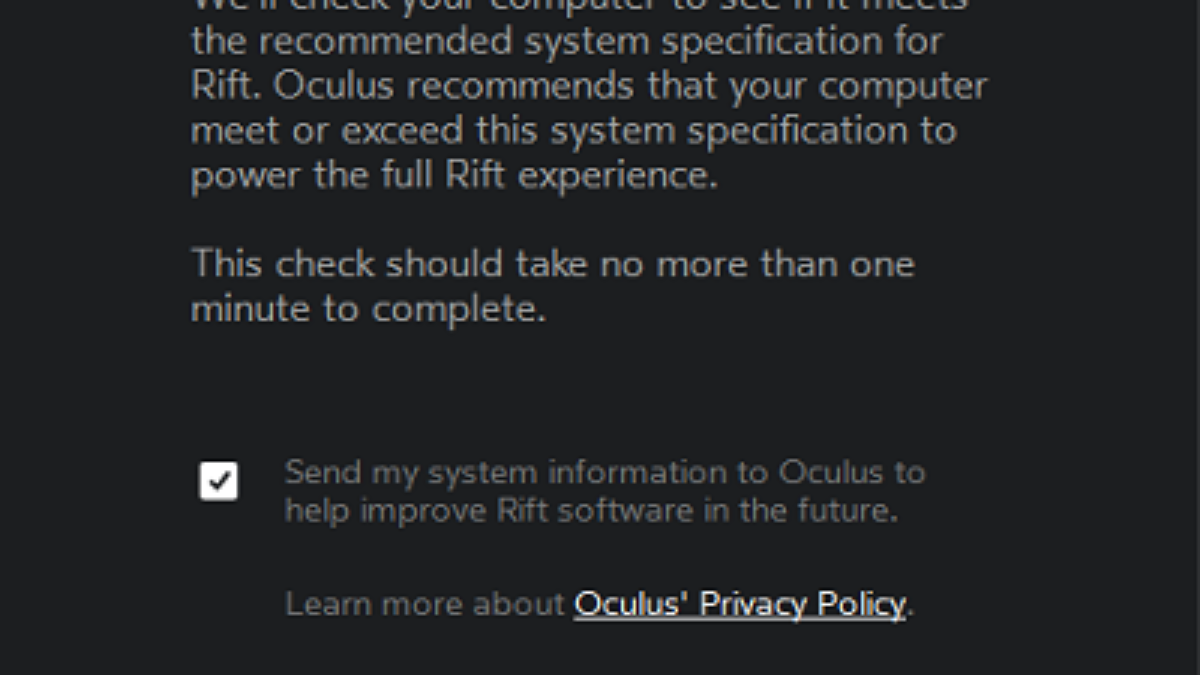This screenshot has height=675, width=1200.
Task: Click 'the recommended system specification for' line
Action: click(x=566, y=42)
